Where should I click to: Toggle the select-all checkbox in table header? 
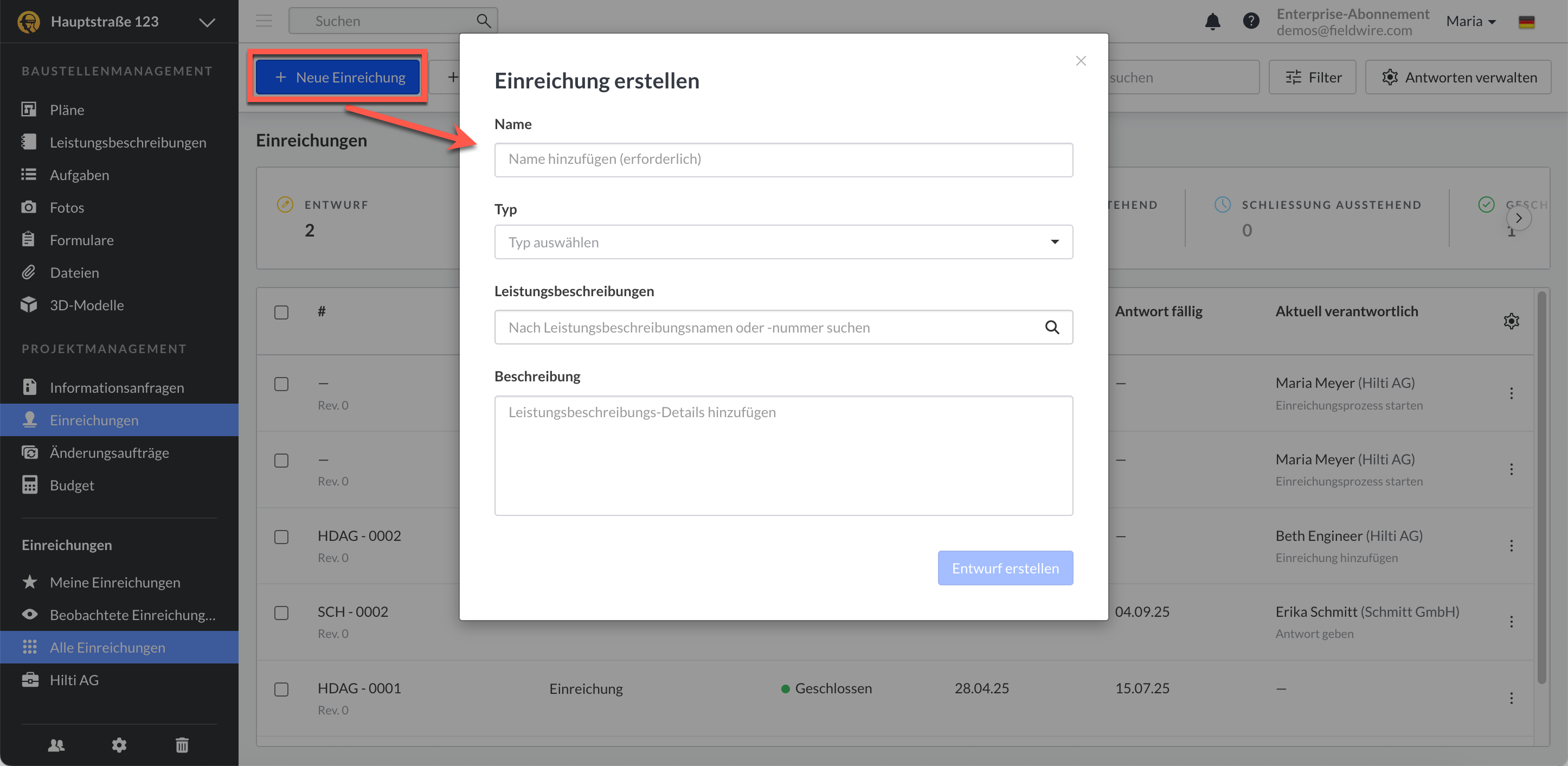click(281, 312)
